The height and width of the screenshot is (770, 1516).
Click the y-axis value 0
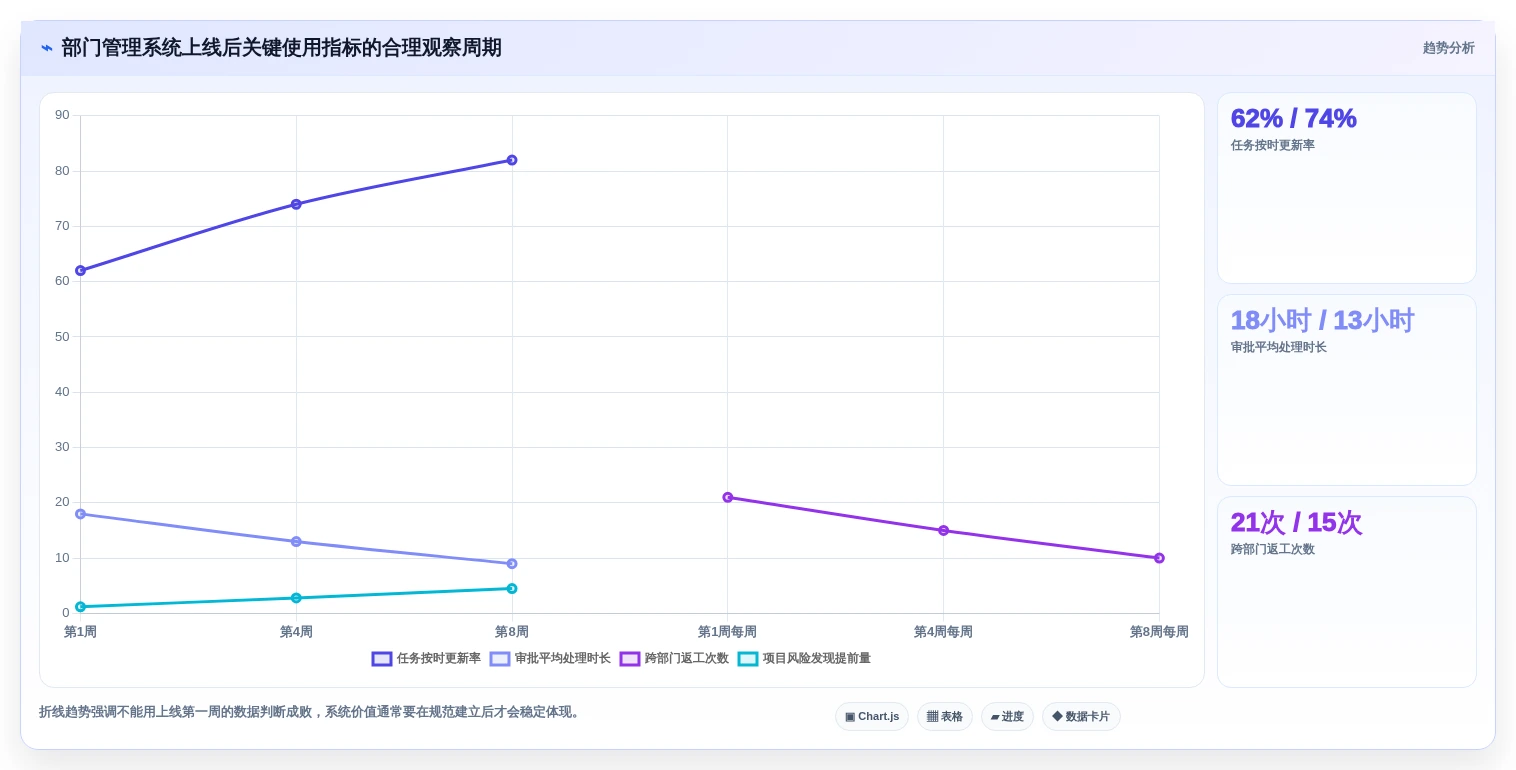pos(66,613)
